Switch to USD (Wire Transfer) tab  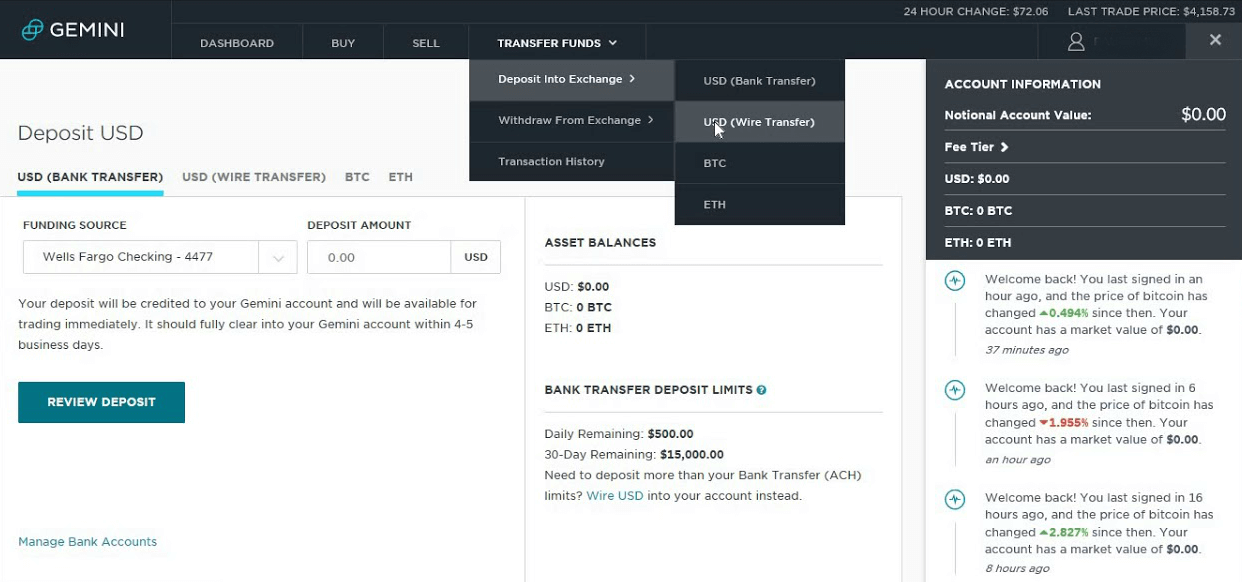(254, 177)
